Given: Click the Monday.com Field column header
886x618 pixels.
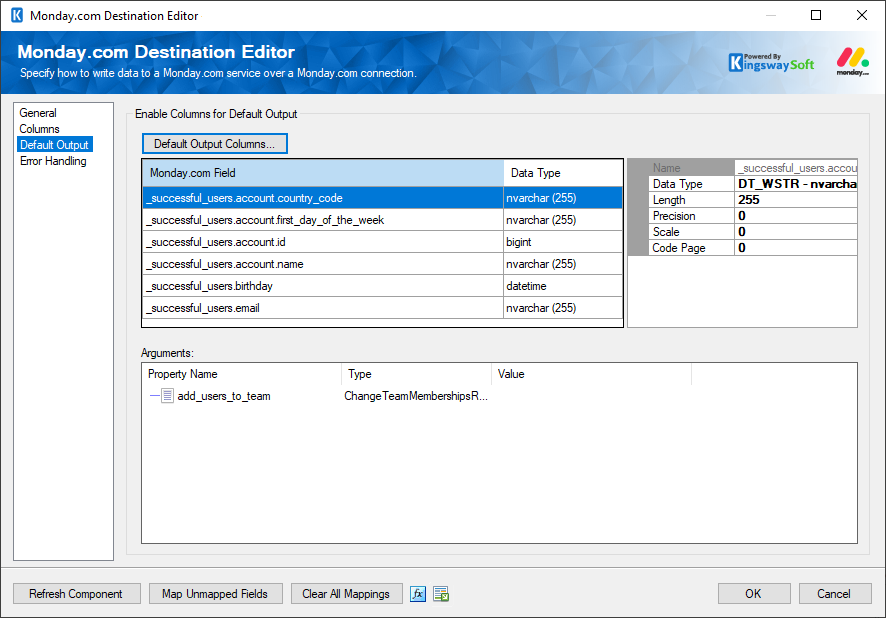Looking at the screenshot, I should point(323,173).
